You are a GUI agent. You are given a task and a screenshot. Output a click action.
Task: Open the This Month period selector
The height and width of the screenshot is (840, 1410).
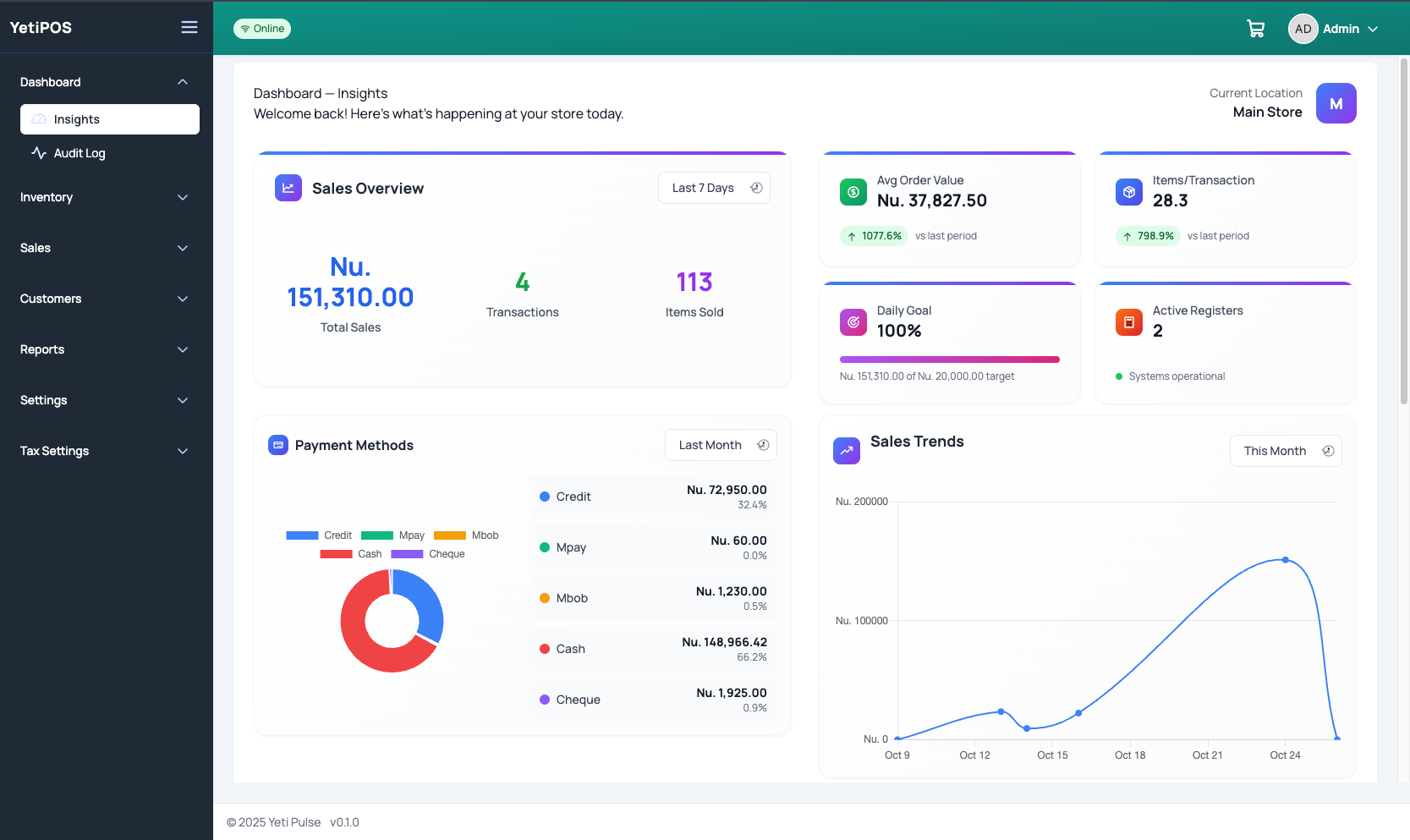[1285, 450]
